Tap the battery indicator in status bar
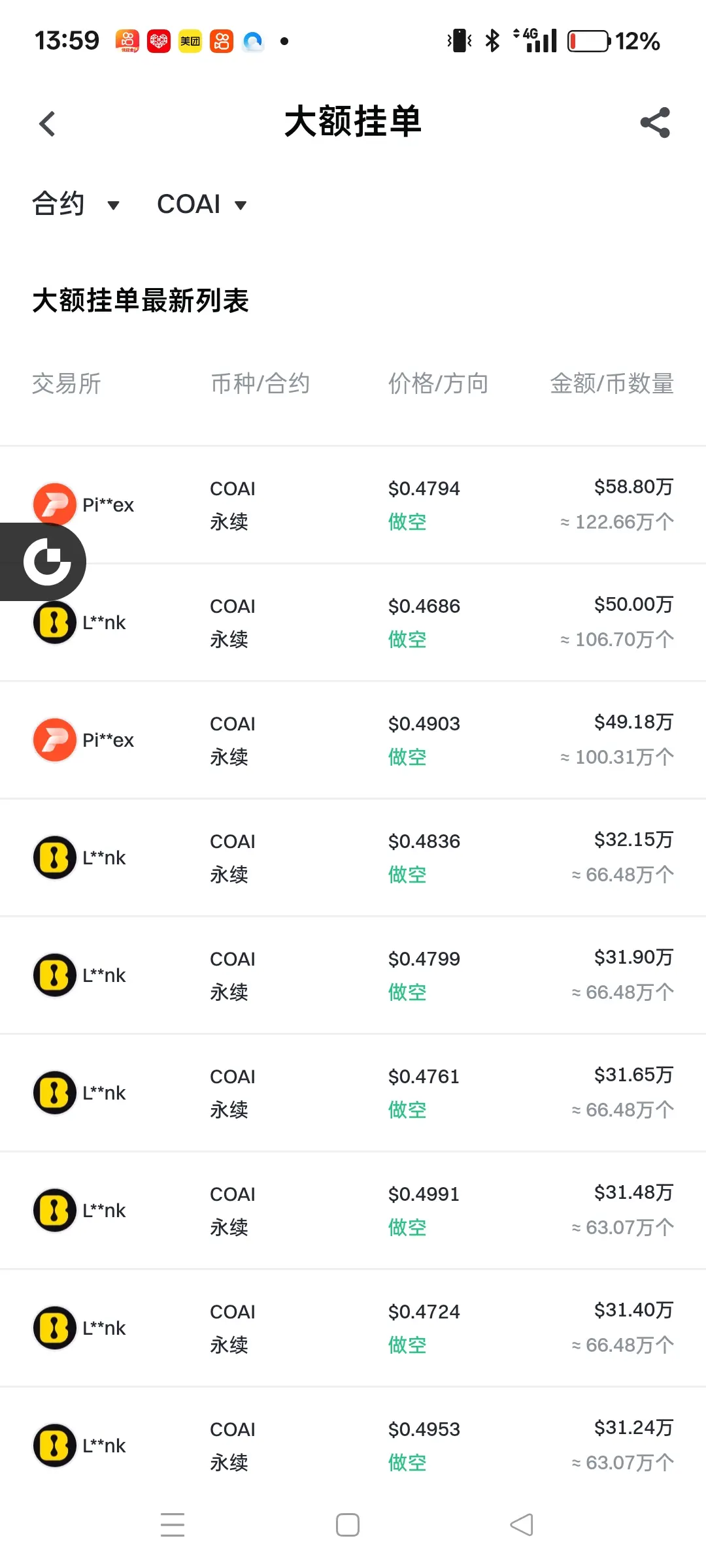This screenshot has height=1568, width=706. (588, 41)
